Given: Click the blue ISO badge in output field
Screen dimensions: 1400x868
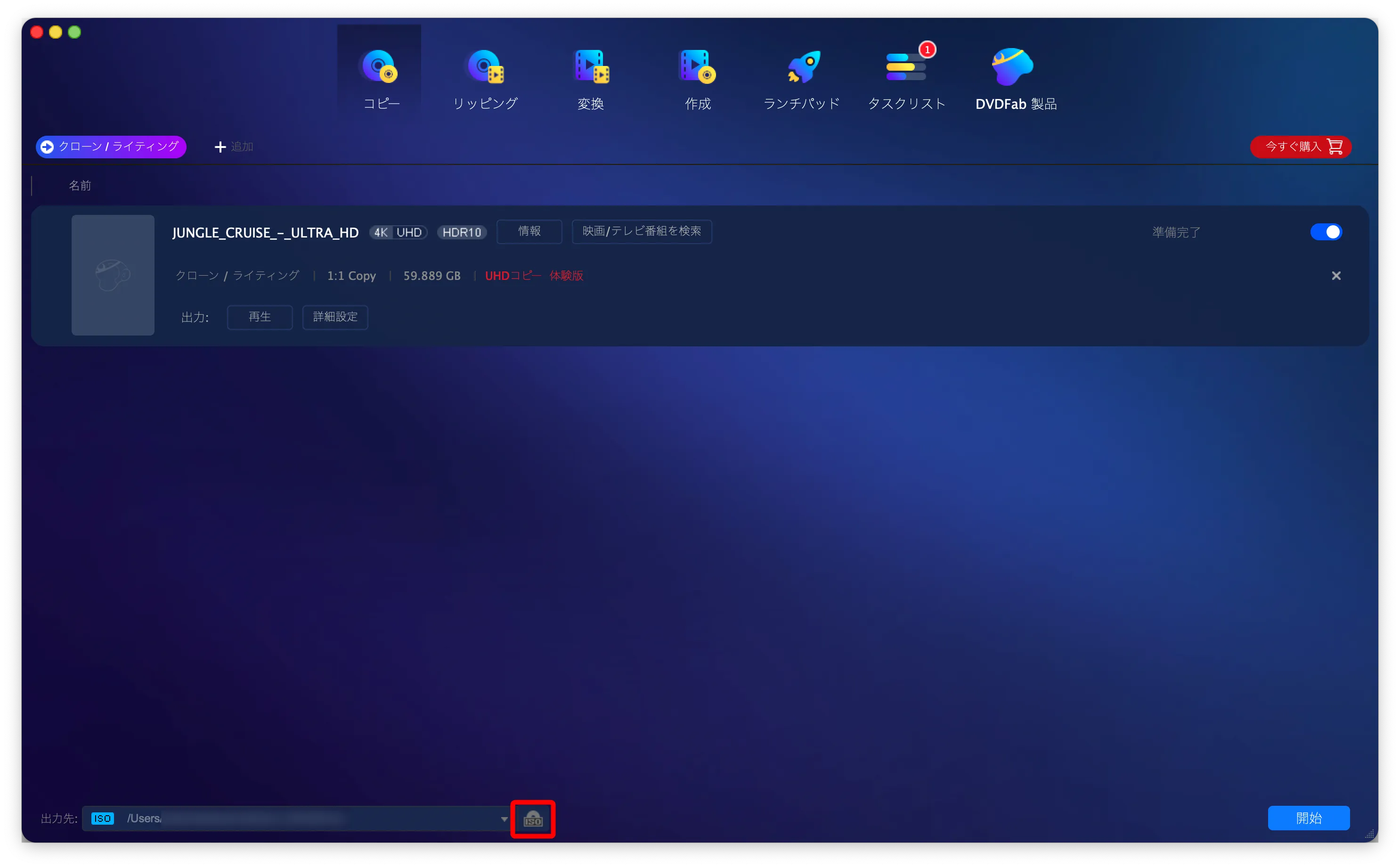Looking at the screenshot, I should click(103, 819).
